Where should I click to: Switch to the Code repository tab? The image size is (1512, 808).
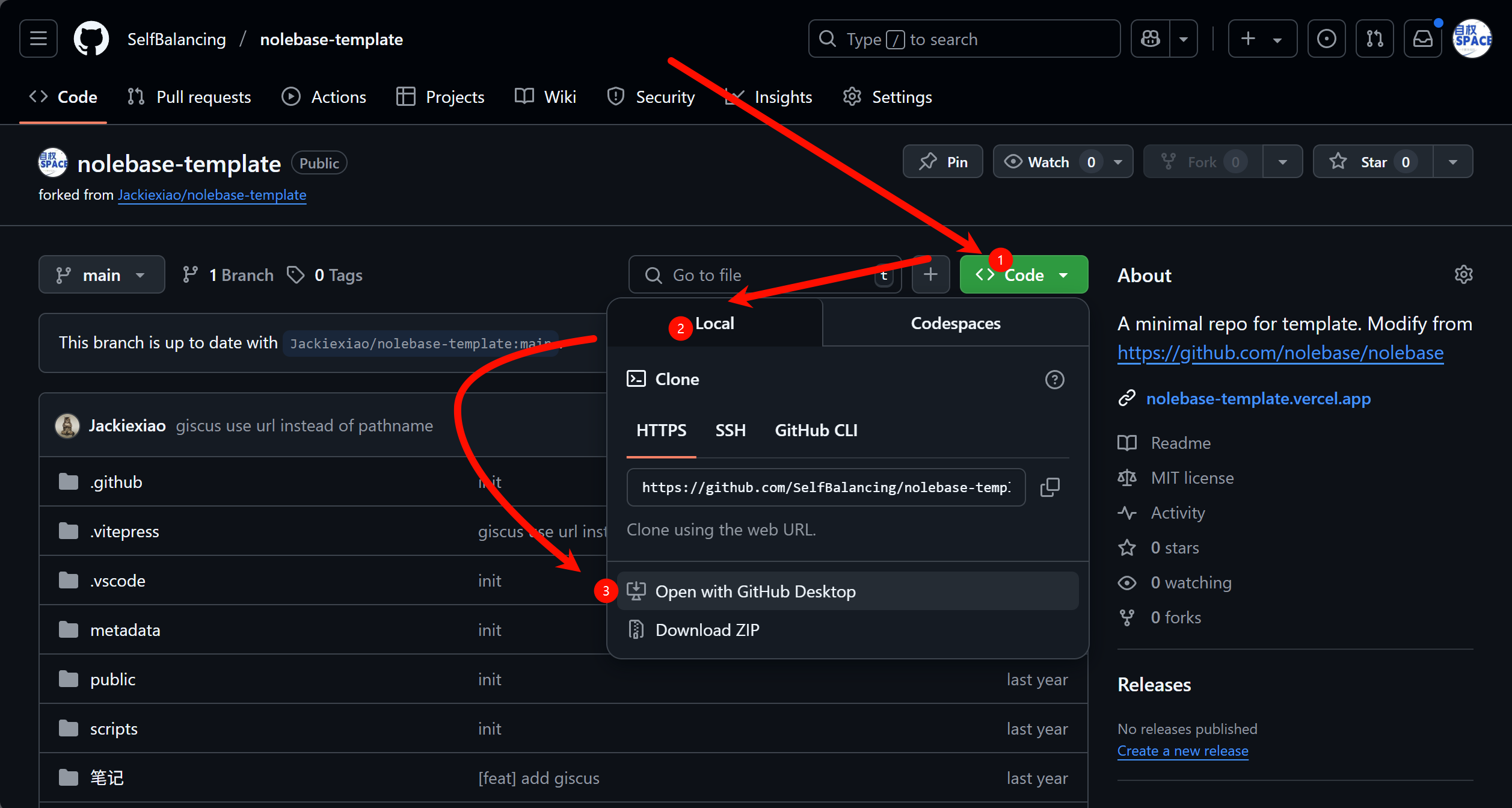coord(63,97)
